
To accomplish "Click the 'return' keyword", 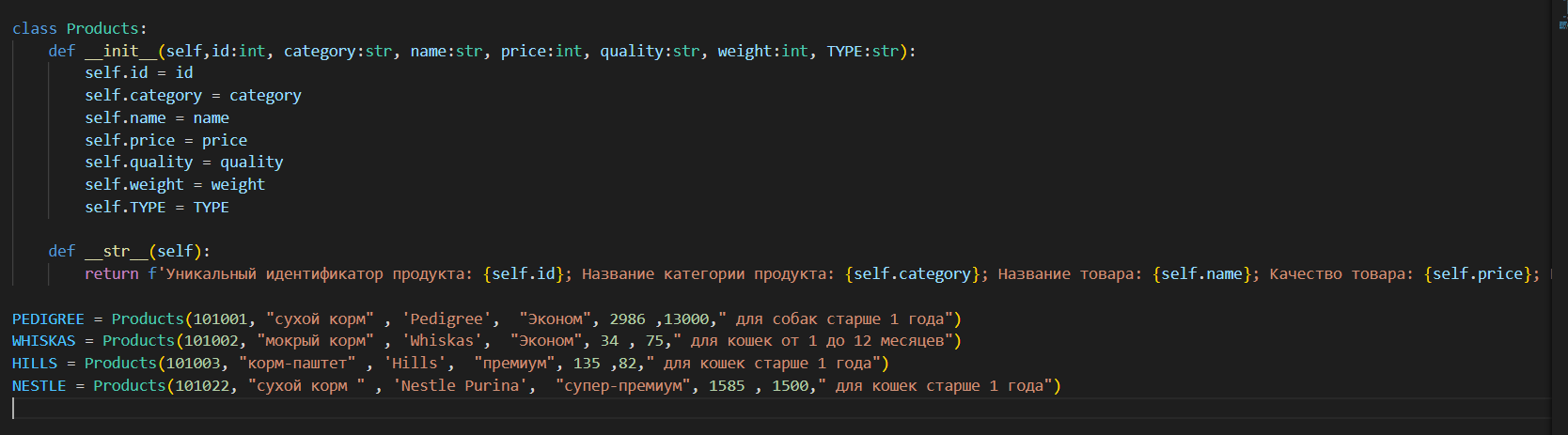I will click(x=112, y=273).
